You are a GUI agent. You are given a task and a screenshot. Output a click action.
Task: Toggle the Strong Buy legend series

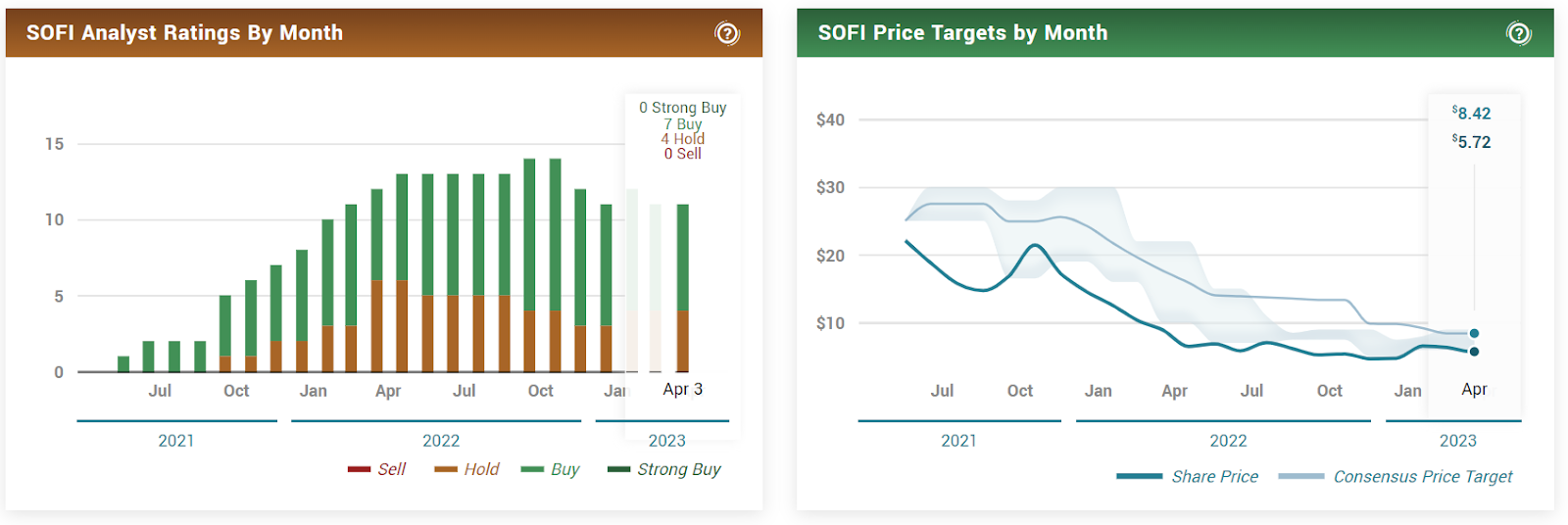point(664,469)
